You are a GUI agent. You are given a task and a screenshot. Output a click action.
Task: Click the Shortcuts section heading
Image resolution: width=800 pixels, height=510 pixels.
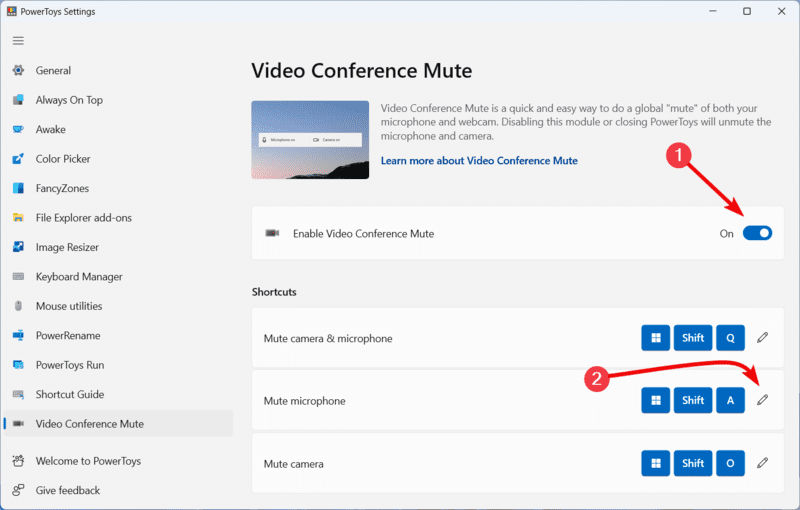pyautogui.click(x=274, y=292)
